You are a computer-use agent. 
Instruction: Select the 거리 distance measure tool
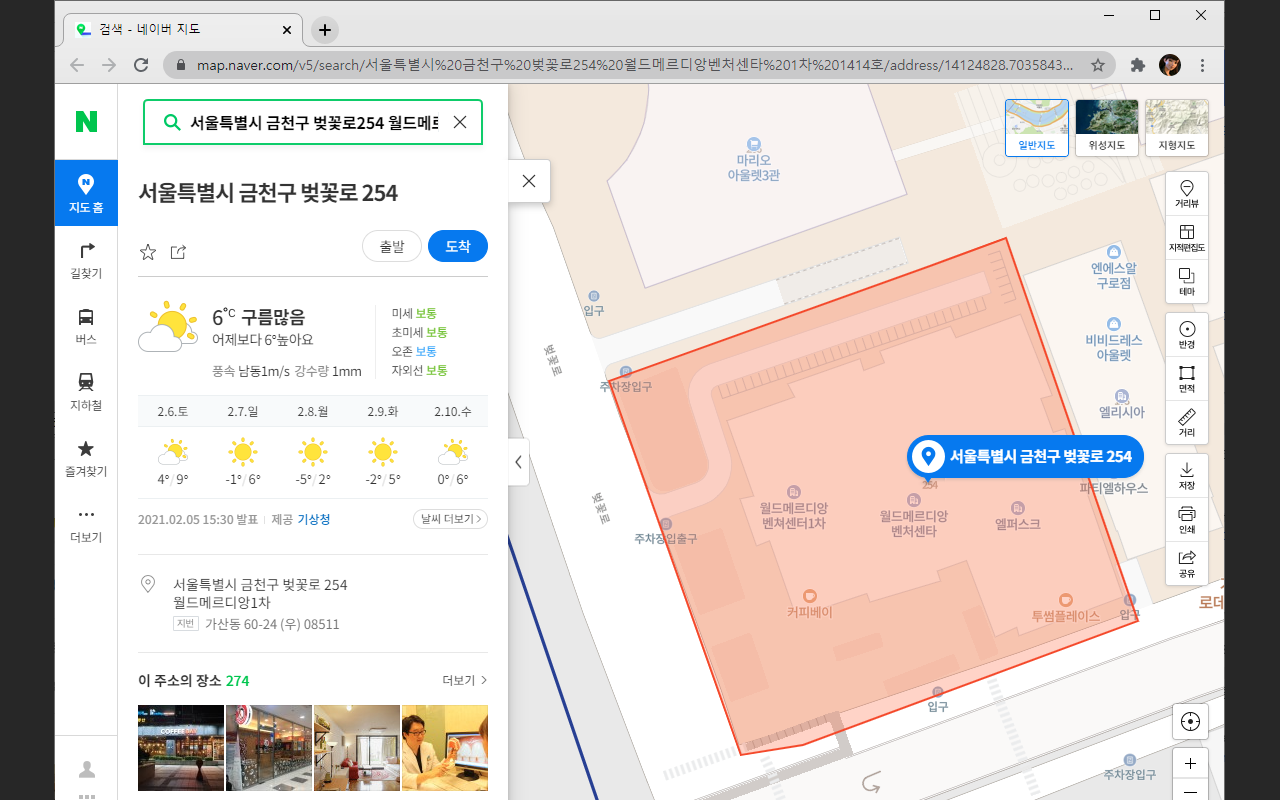[x=1187, y=423]
